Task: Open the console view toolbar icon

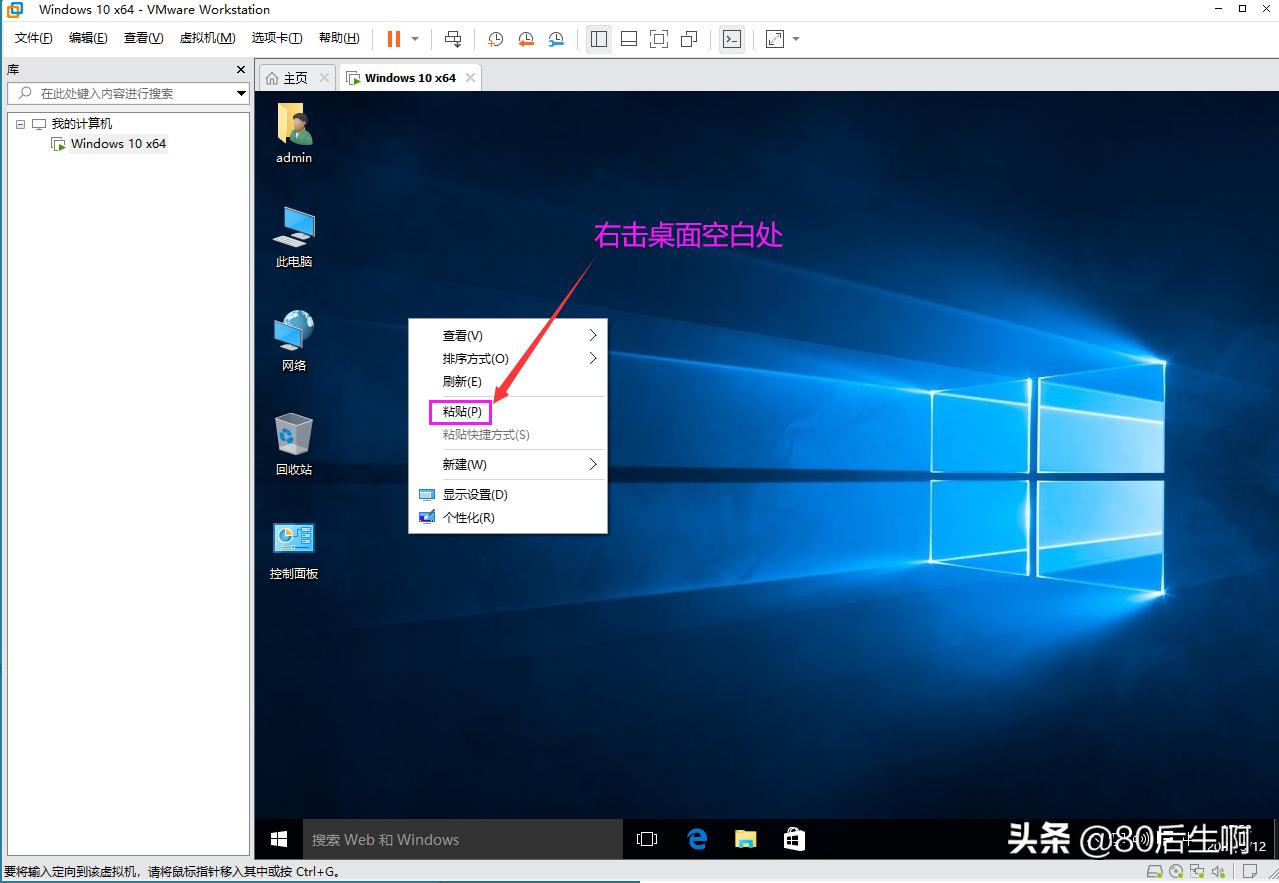Action: (x=732, y=39)
